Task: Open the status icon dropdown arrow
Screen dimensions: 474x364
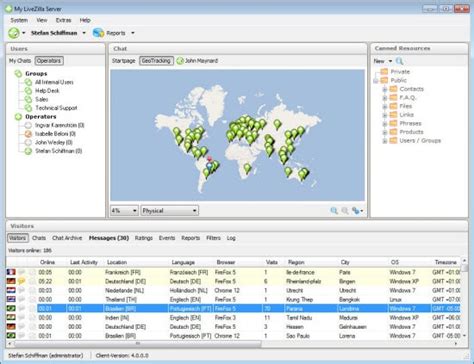Action: pos(24,33)
